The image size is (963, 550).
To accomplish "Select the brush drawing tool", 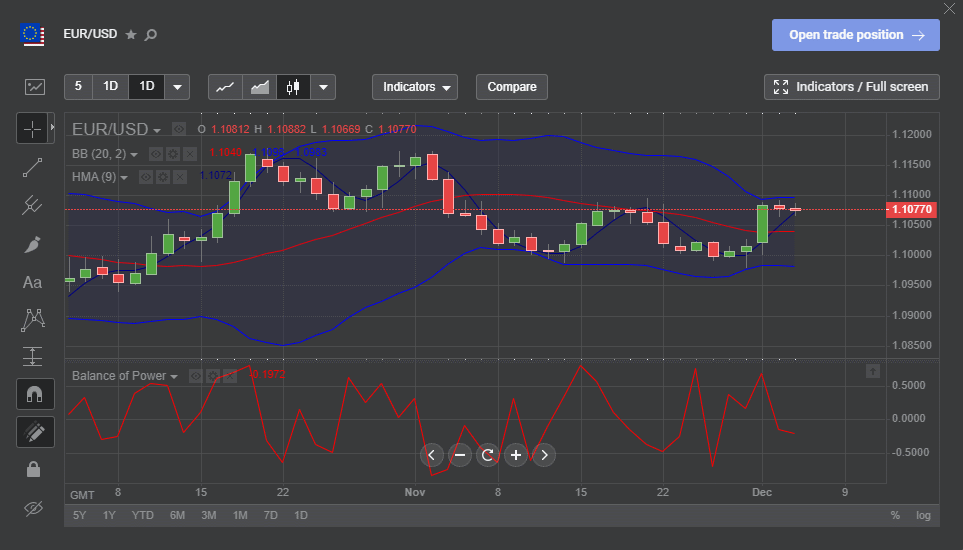I will coord(32,244).
